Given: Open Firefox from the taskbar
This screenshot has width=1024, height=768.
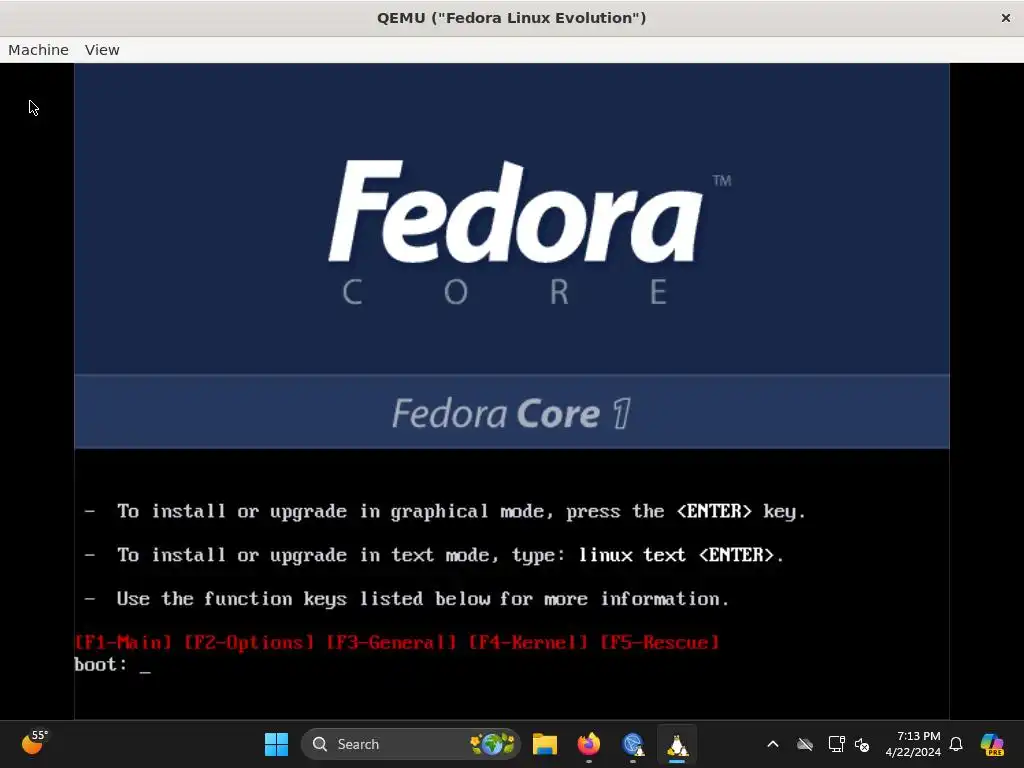Looking at the screenshot, I should tap(588, 744).
